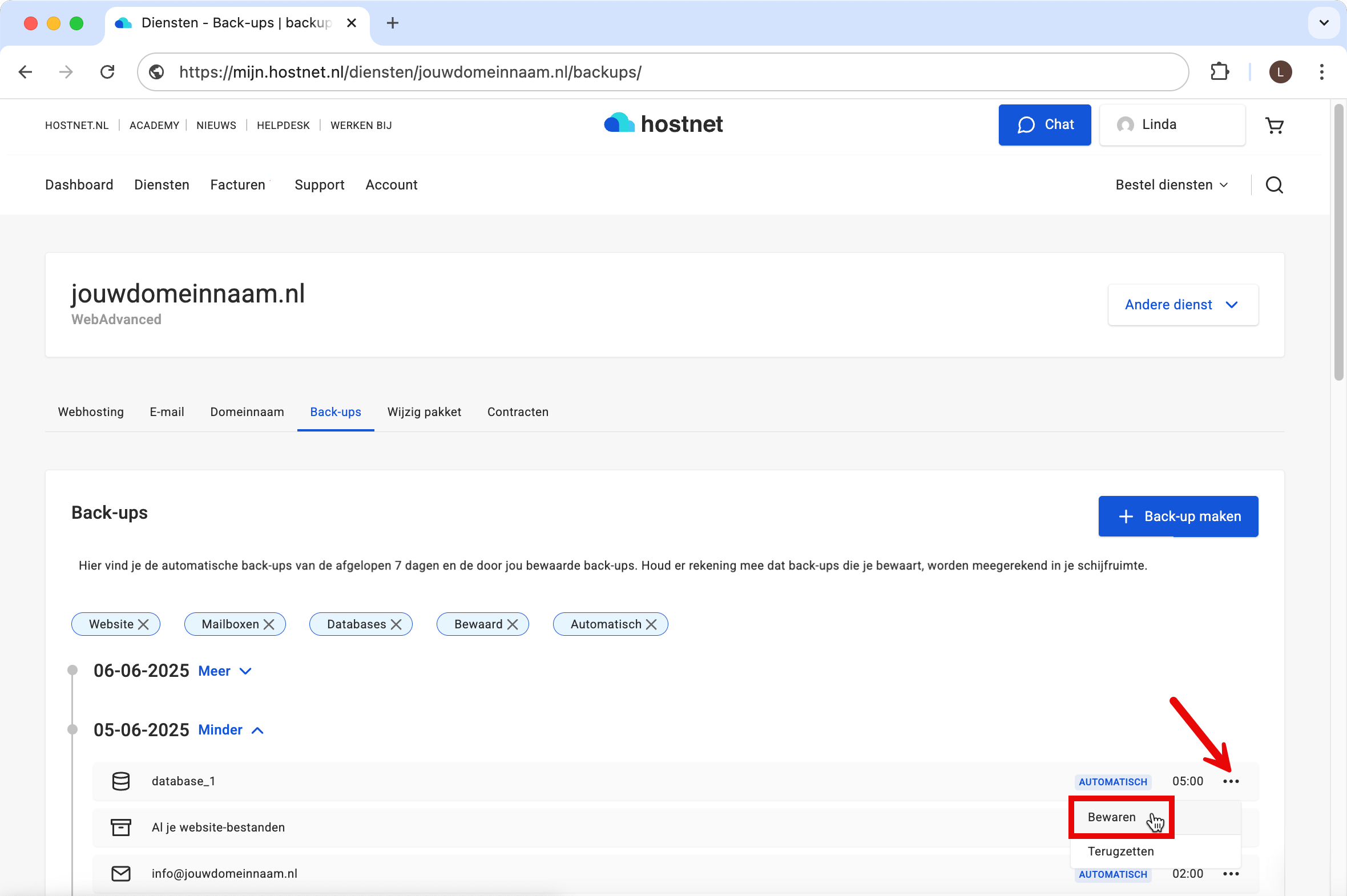The width and height of the screenshot is (1347, 896).
Task: Open three-dots menu for info@jouwdomeinnaam.nl backup
Action: pos(1231,874)
